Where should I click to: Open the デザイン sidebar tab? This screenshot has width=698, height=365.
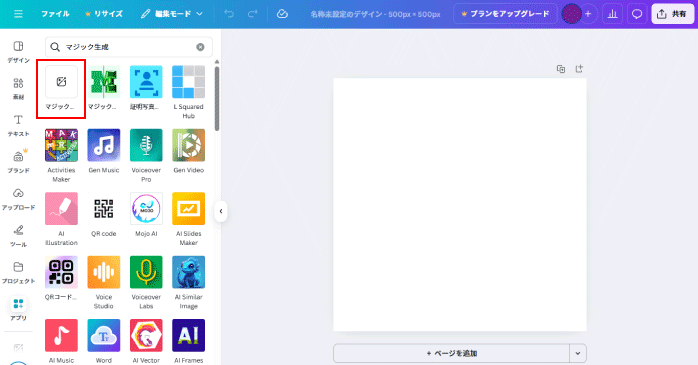18,52
